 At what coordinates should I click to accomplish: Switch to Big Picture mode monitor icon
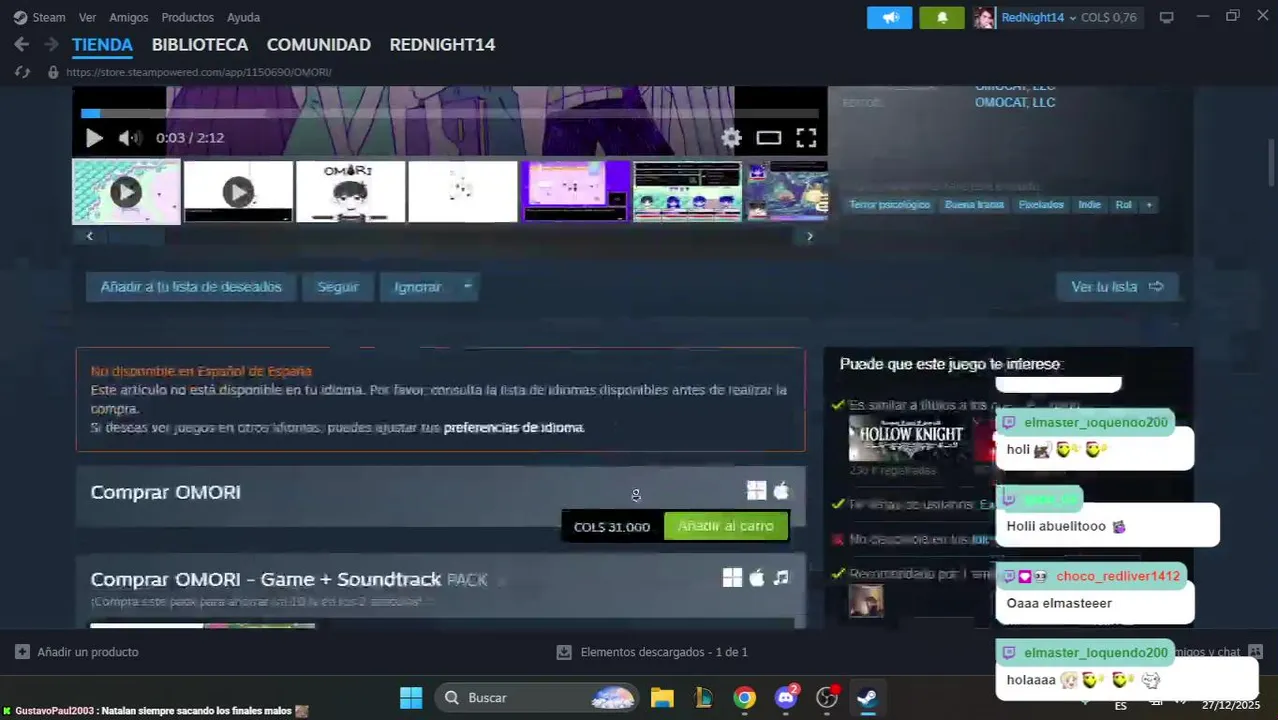pyautogui.click(x=1166, y=17)
